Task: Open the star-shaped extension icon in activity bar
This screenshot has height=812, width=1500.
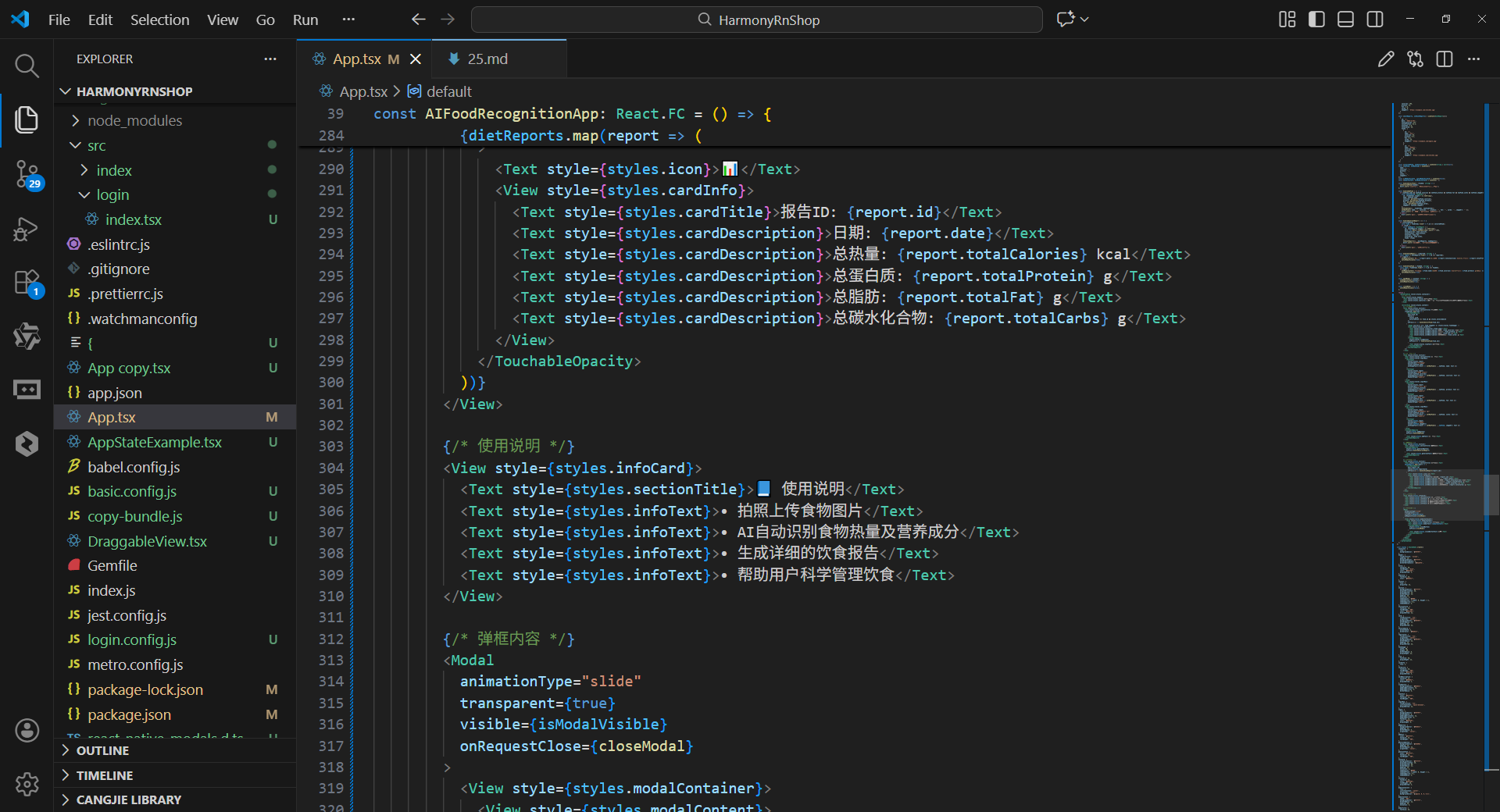Action: click(27, 336)
